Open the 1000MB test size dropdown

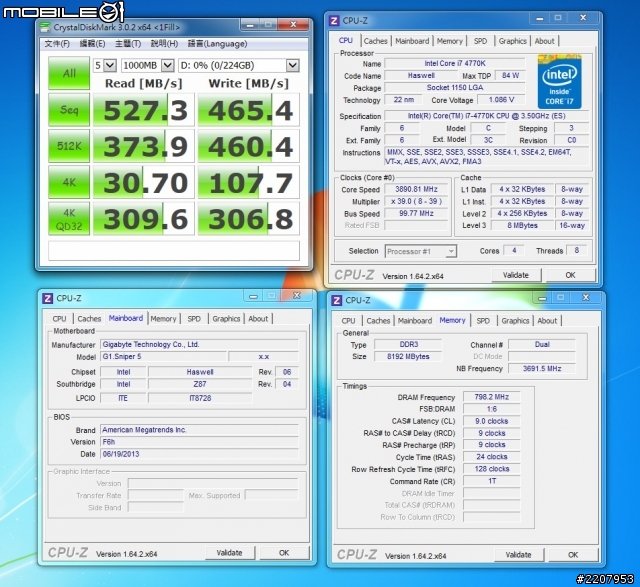click(148, 65)
